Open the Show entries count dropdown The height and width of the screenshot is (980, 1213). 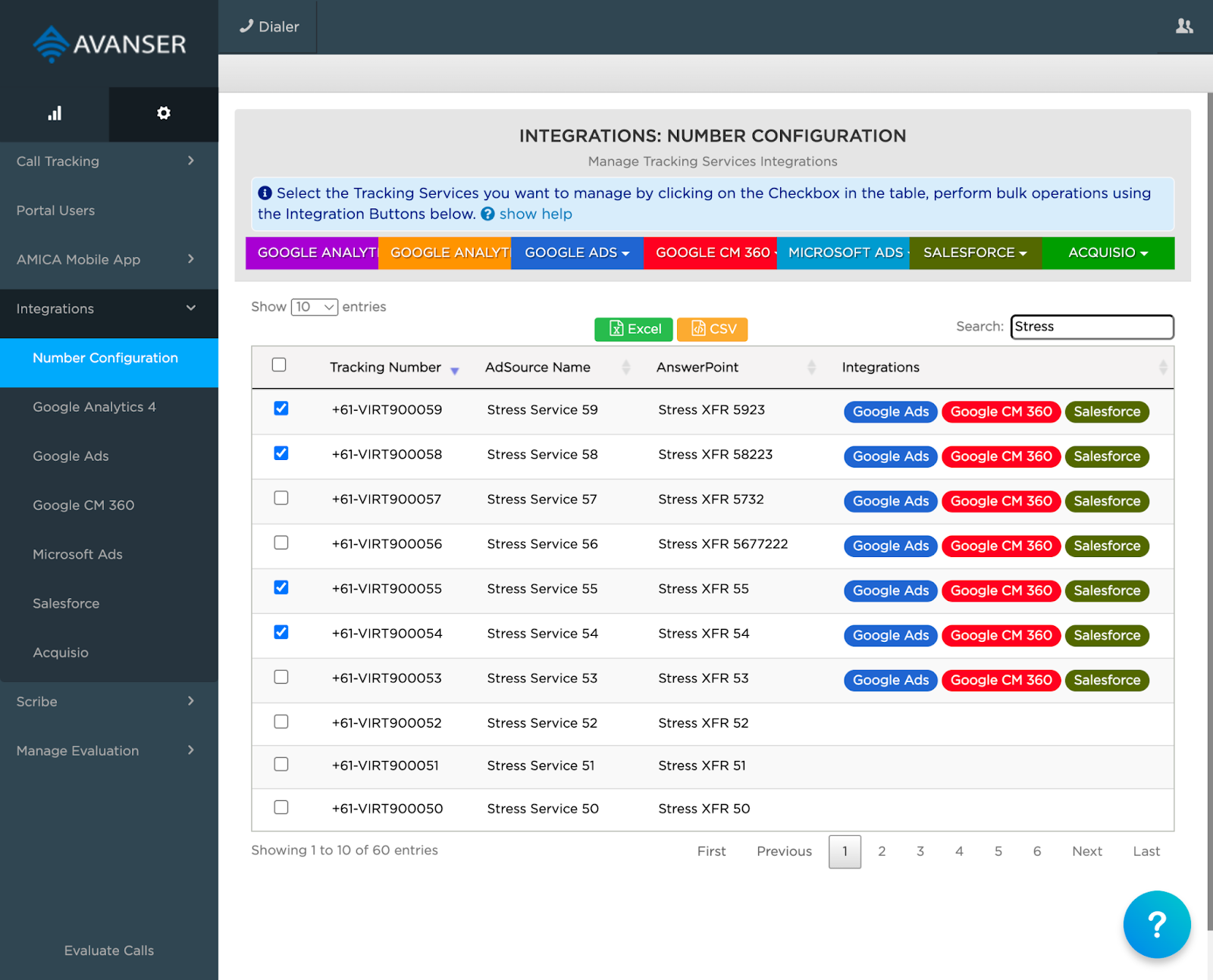pyautogui.click(x=314, y=307)
